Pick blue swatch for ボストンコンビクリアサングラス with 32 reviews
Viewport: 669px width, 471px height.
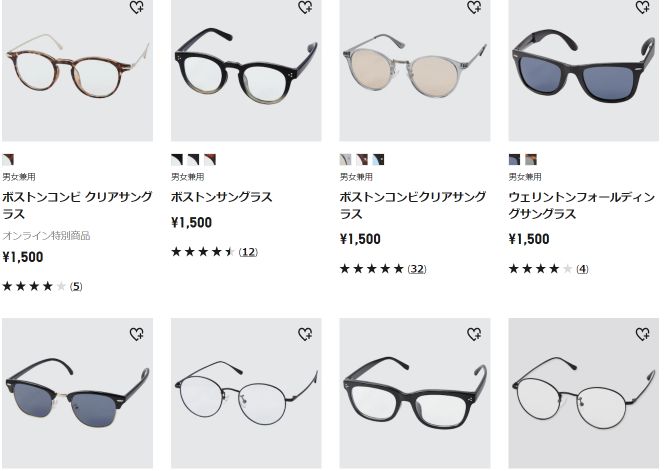pos(378,160)
